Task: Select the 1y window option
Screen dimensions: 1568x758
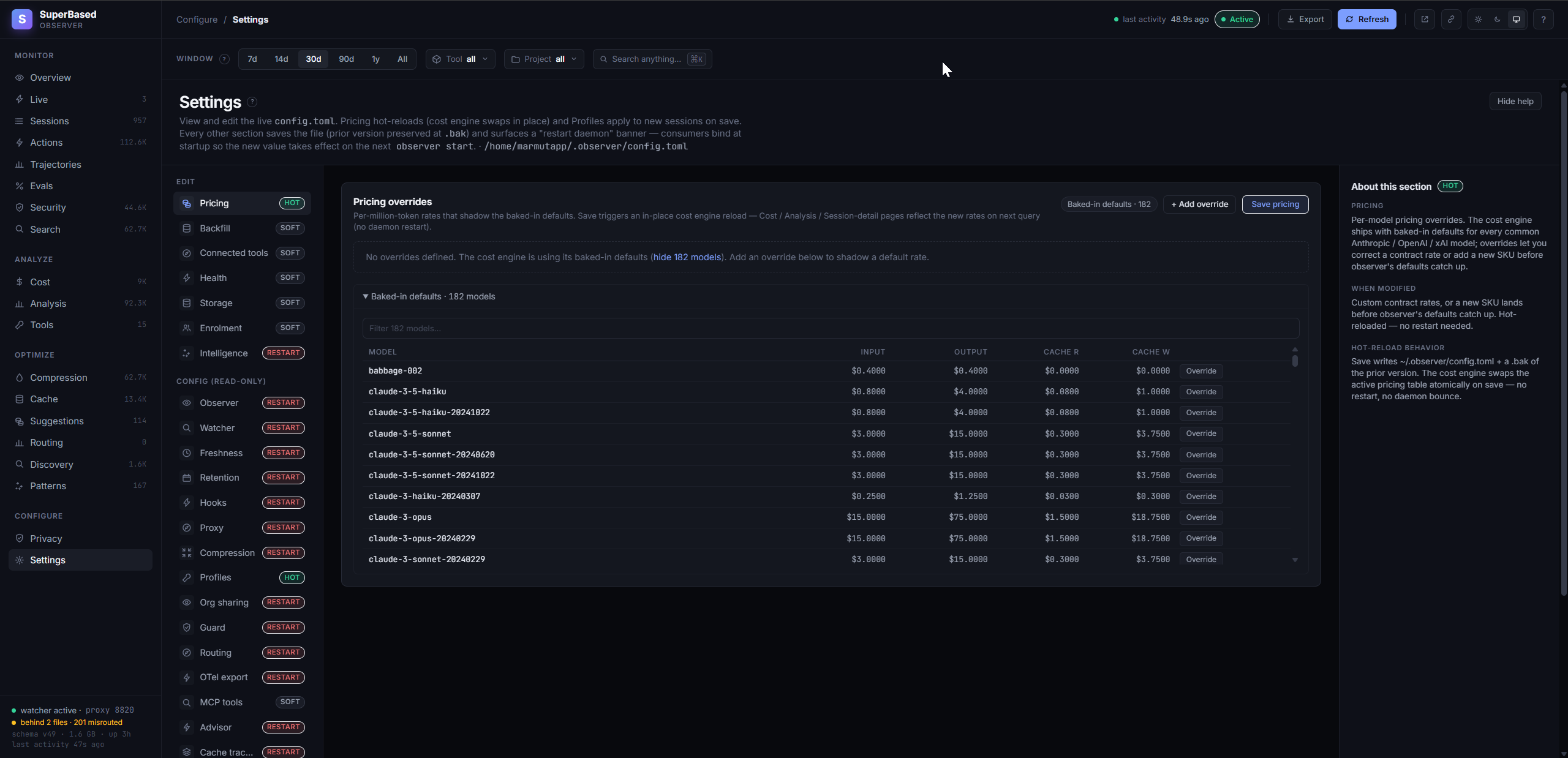Action: (375, 59)
